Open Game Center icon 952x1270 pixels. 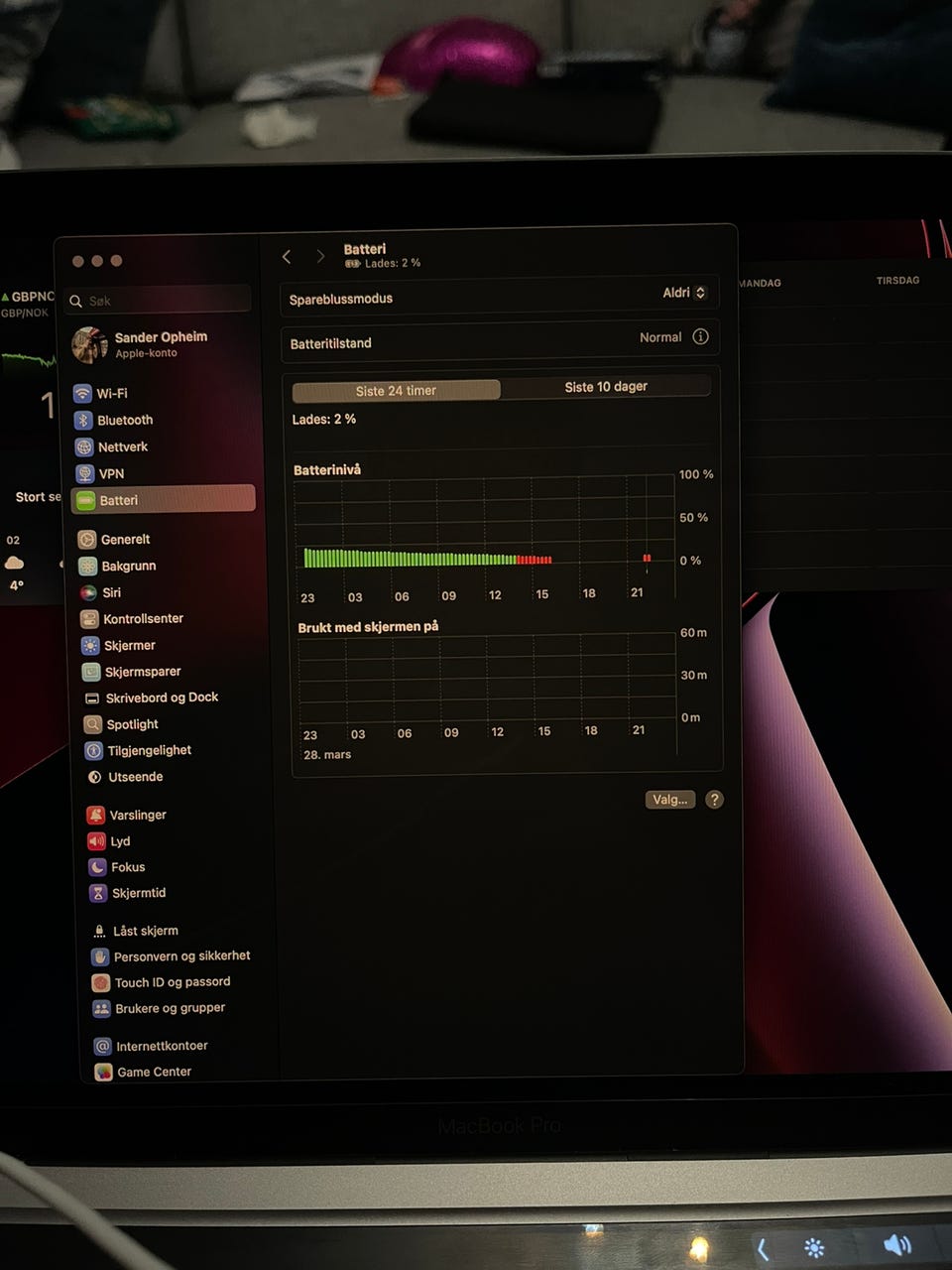coord(103,1072)
